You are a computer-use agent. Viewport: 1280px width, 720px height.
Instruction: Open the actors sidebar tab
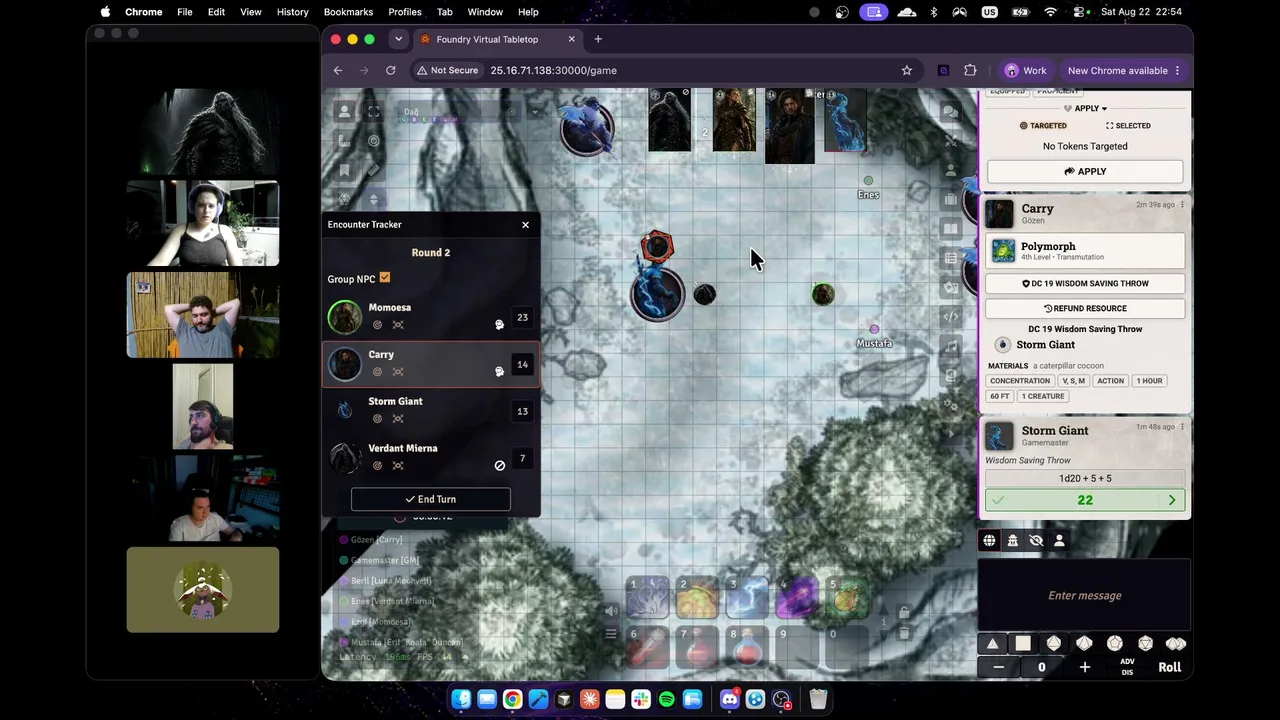pyautogui.click(x=951, y=170)
